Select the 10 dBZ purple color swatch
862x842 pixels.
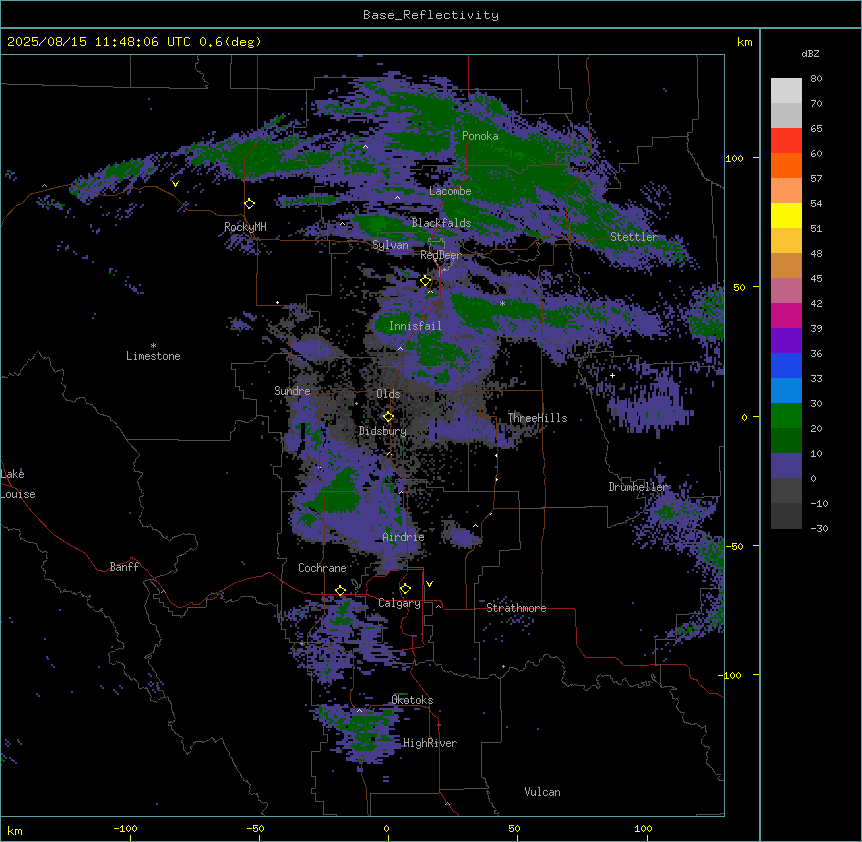pos(786,466)
